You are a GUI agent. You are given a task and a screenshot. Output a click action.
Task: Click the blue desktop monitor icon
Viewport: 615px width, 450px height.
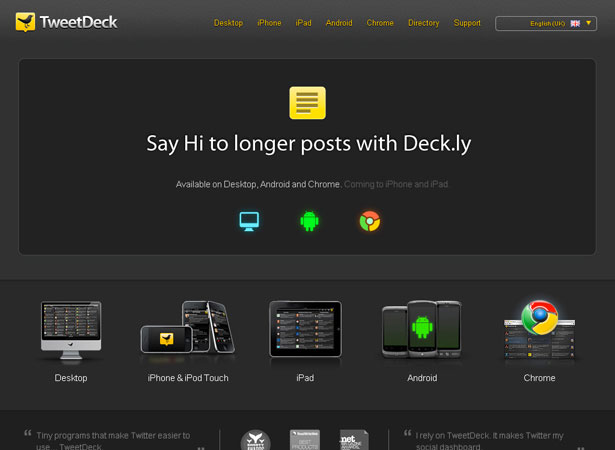(249, 221)
